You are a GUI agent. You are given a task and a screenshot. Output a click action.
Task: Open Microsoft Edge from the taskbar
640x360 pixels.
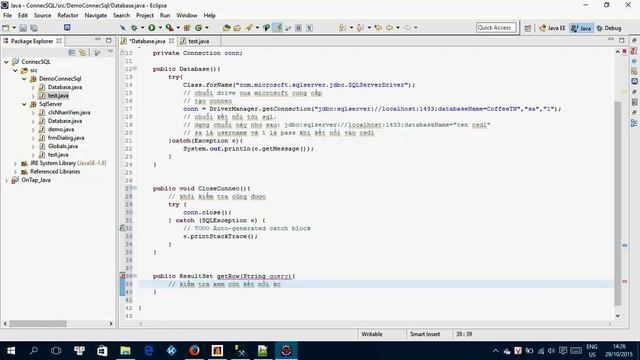[x=149, y=351]
